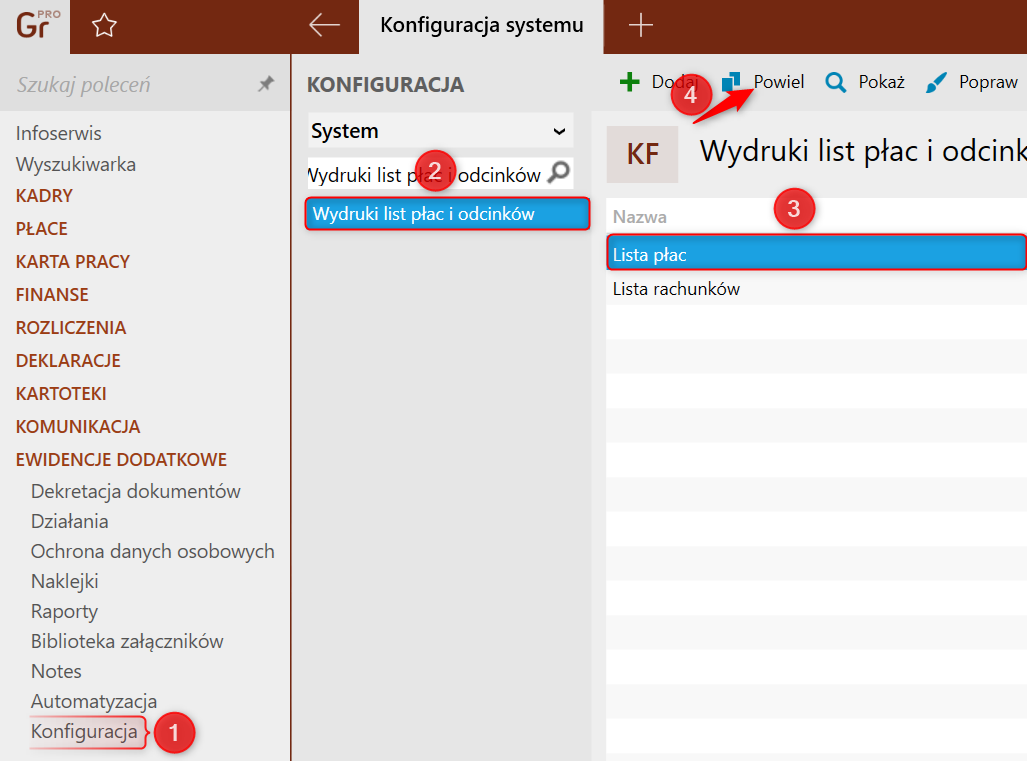
Task: Click the Popraw brush icon
Action: [936, 83]
